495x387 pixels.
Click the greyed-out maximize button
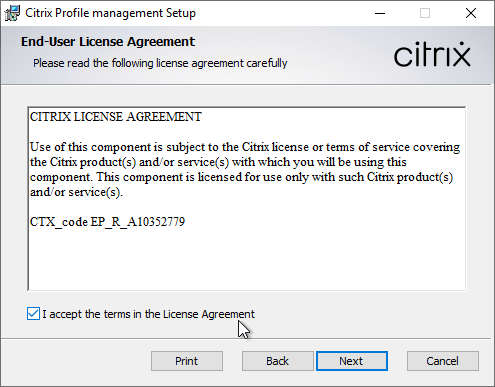(x=425, y=13)
